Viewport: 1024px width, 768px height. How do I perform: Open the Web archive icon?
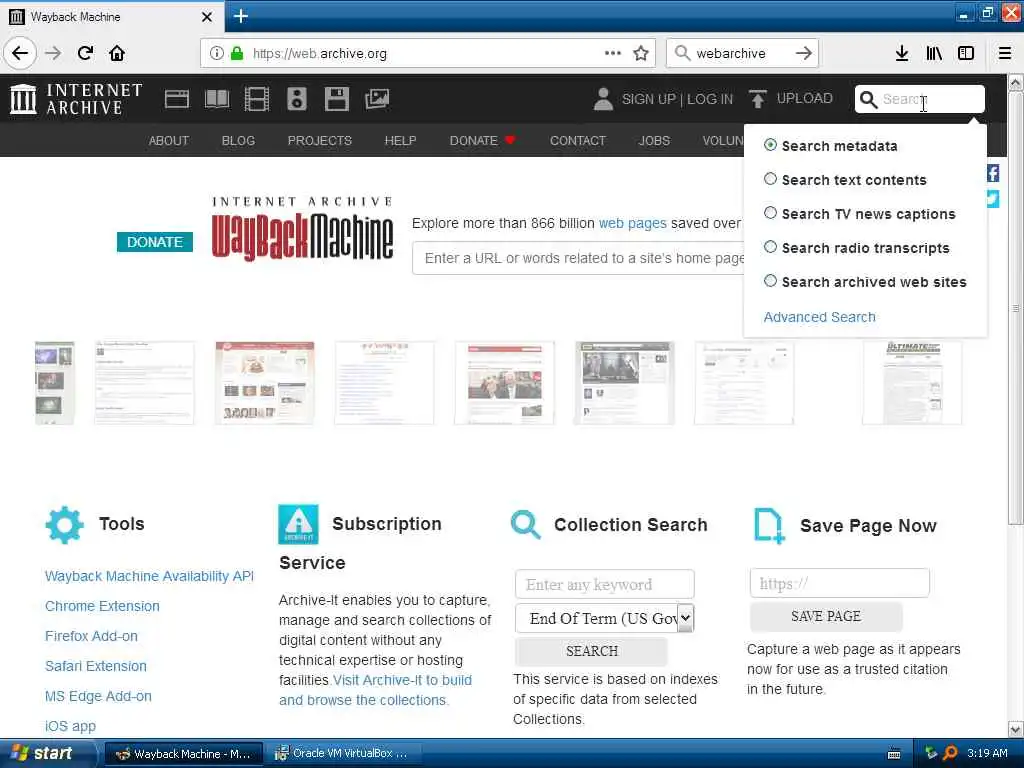click(176, 99)
